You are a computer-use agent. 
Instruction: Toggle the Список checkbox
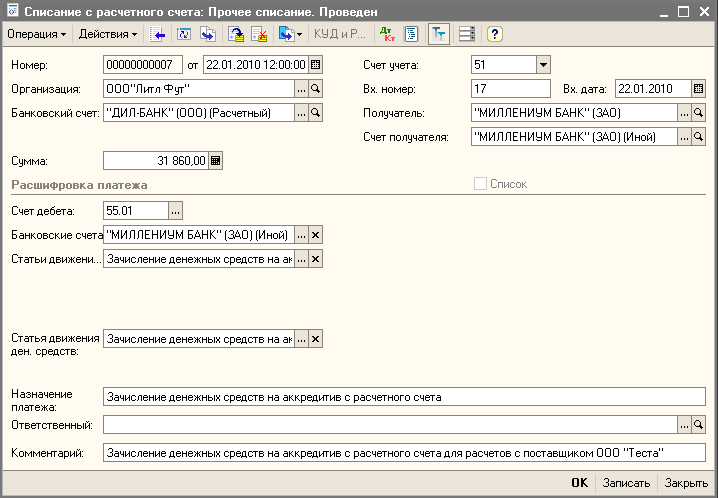pyautogui.click(x=481, y=184)
